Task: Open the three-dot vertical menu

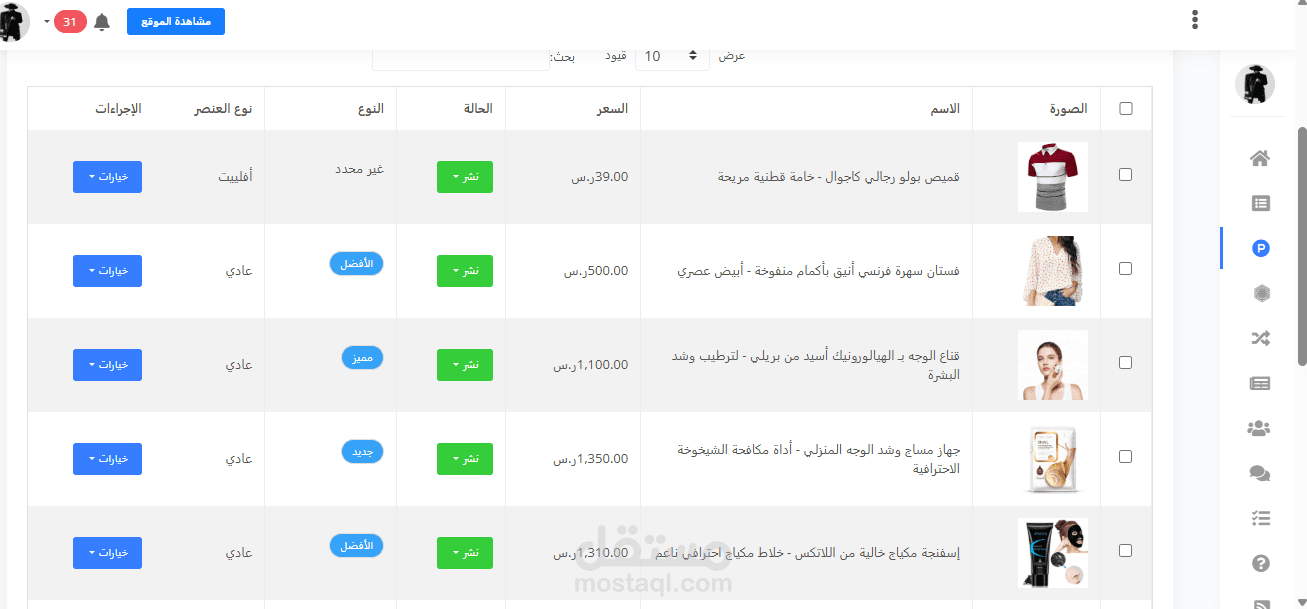Action: point(1194,20)
